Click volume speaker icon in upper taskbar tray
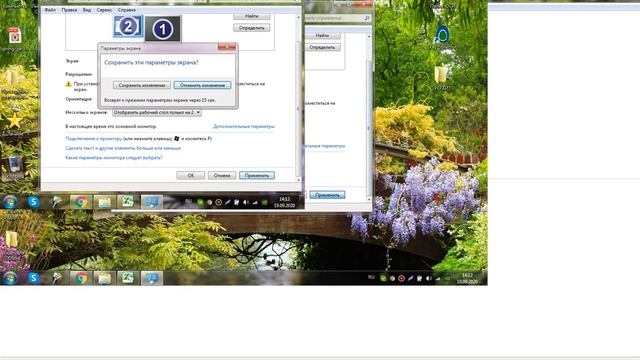The image size is (640, 360). [x=246, y=202]
